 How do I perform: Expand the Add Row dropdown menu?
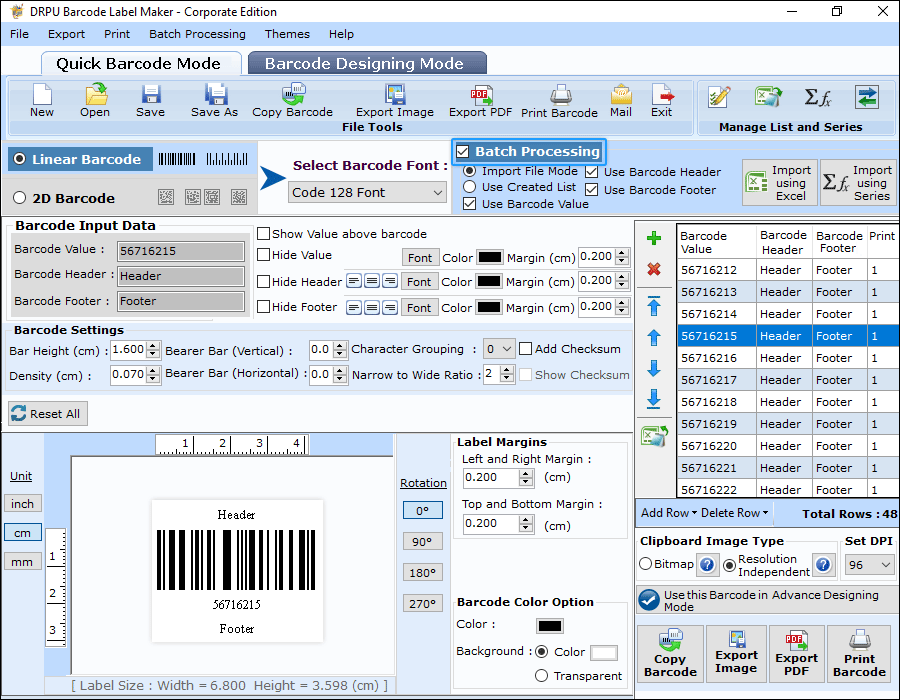(669, 513)
